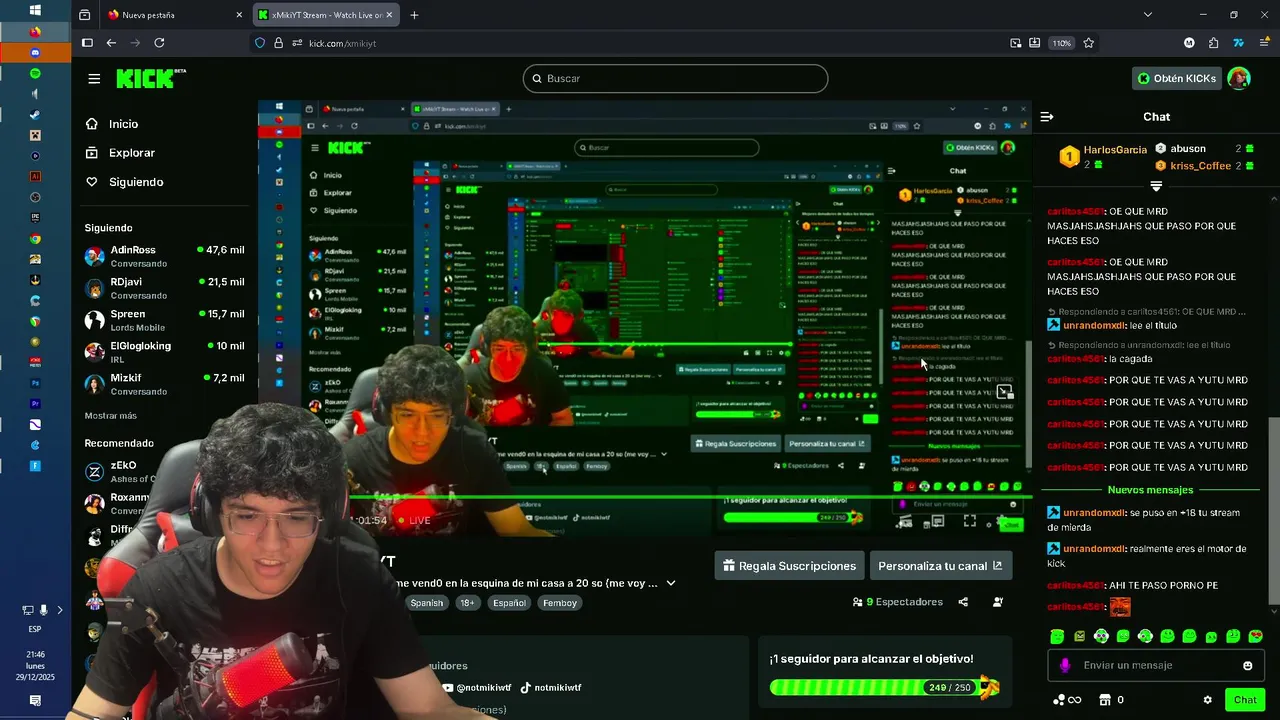This screenshot has height=720, width=1280.
Task: Open the chat shop storefront icon
Action: (1105, 700)
